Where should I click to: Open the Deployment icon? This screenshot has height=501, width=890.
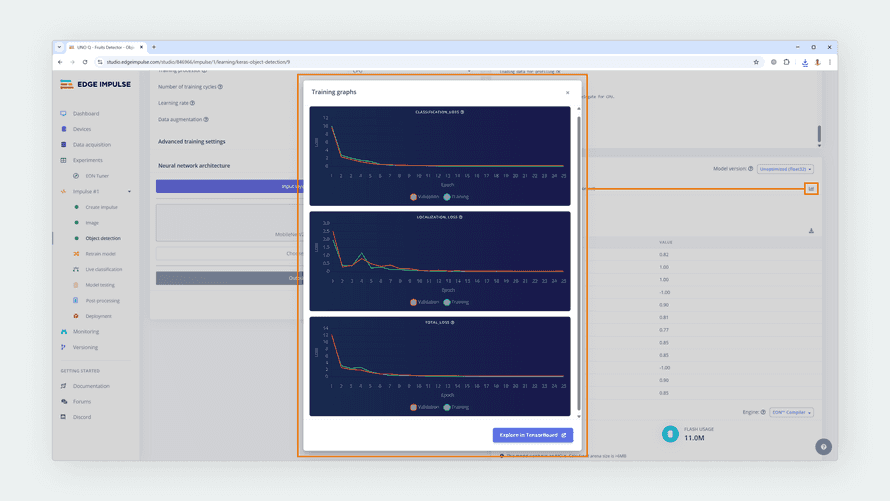76,316
